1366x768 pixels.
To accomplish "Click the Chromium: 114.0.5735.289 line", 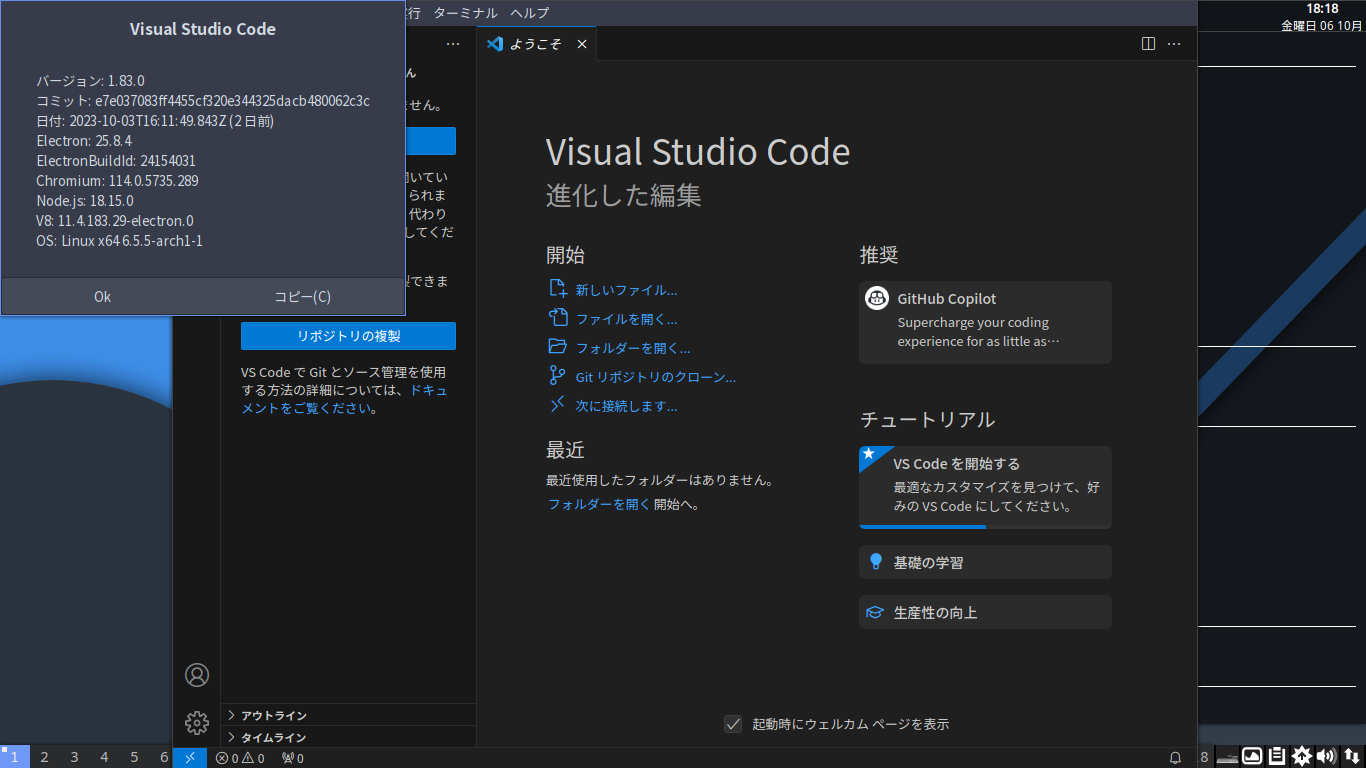I will pos(117,181).
